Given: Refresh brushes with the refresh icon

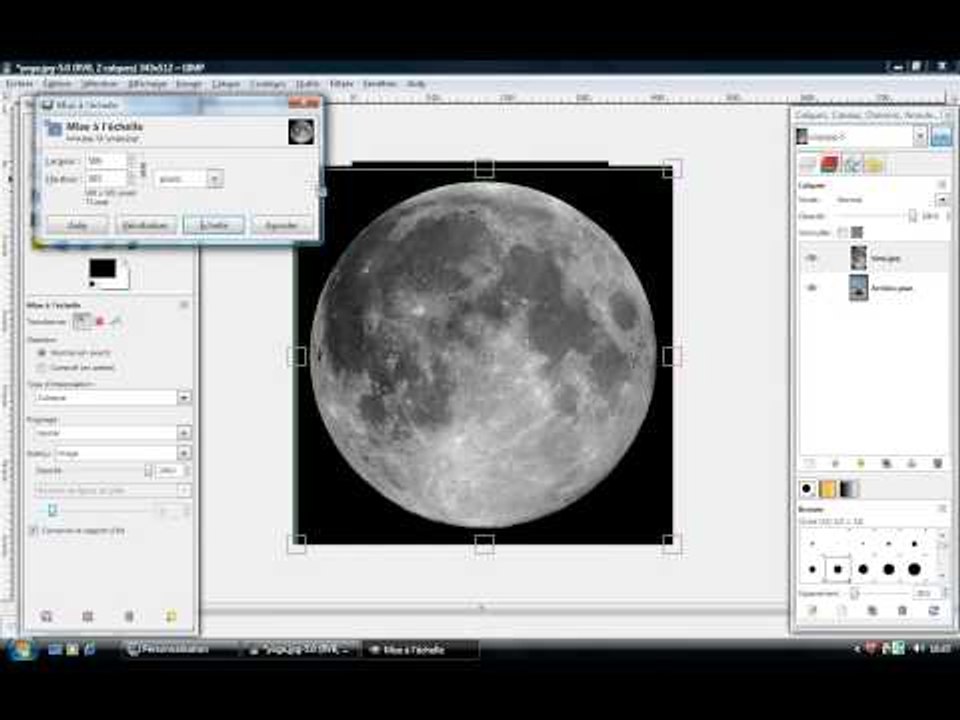Looking at the screenshot, I should 934,610.
